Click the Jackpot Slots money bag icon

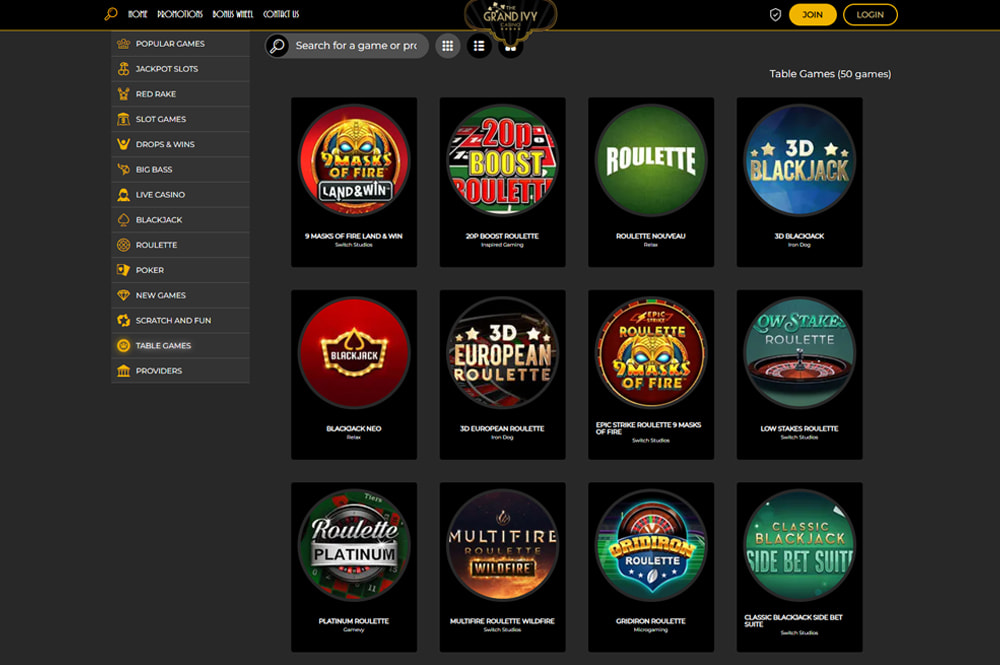pos(124,69)
